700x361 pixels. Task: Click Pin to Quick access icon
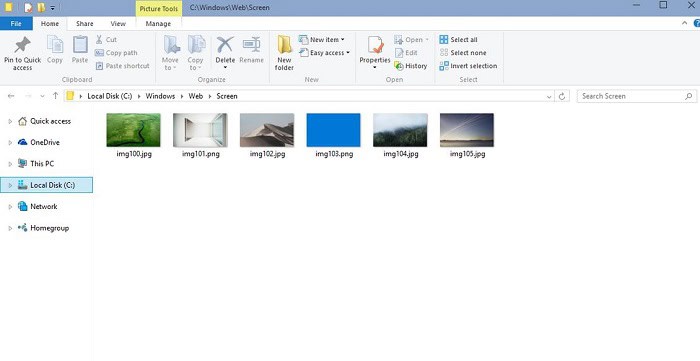coord(22,45)
